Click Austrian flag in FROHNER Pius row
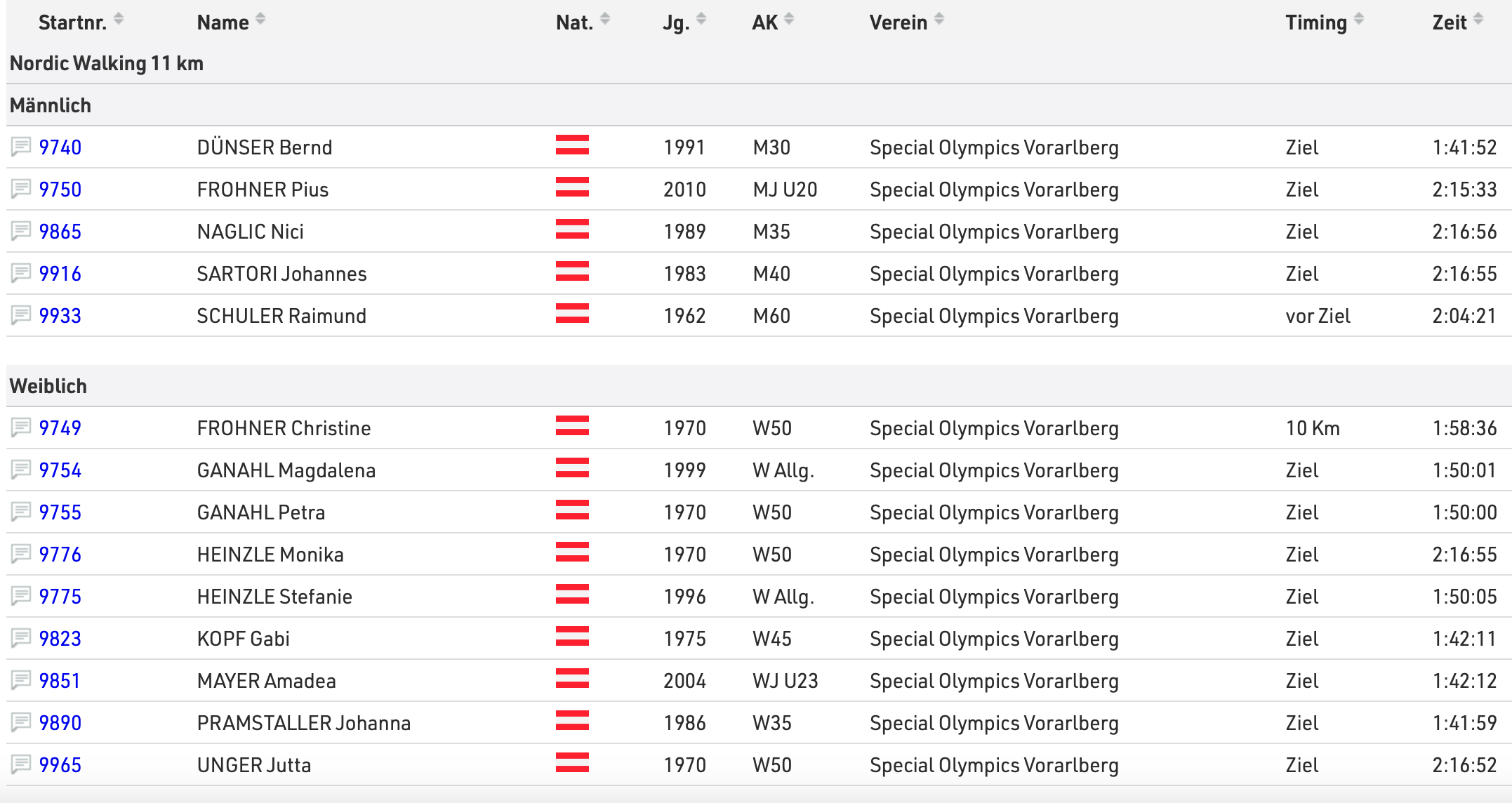1512x803 pixels. point(572,187)
